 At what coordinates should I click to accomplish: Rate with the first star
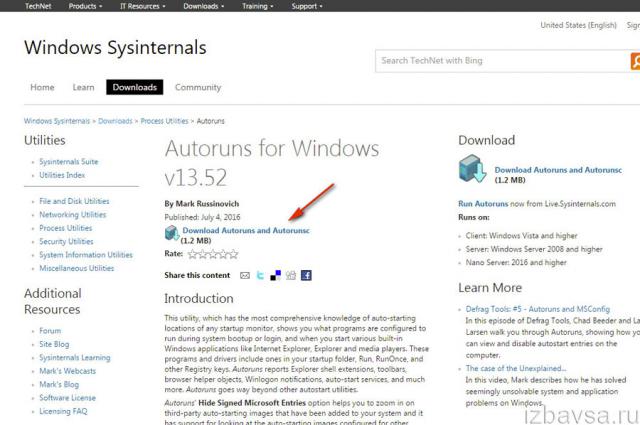[x=192, y=254]
